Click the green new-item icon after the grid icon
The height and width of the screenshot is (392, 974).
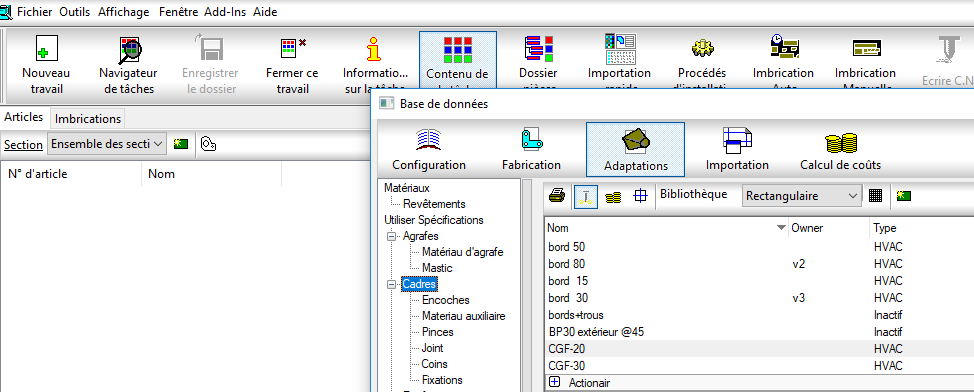coord(904,196)
